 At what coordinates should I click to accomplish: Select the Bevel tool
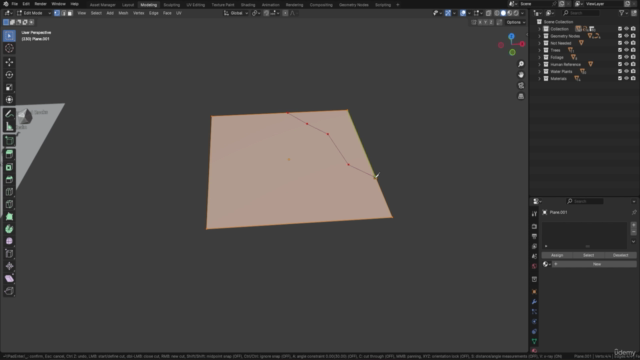coord(9,180)
